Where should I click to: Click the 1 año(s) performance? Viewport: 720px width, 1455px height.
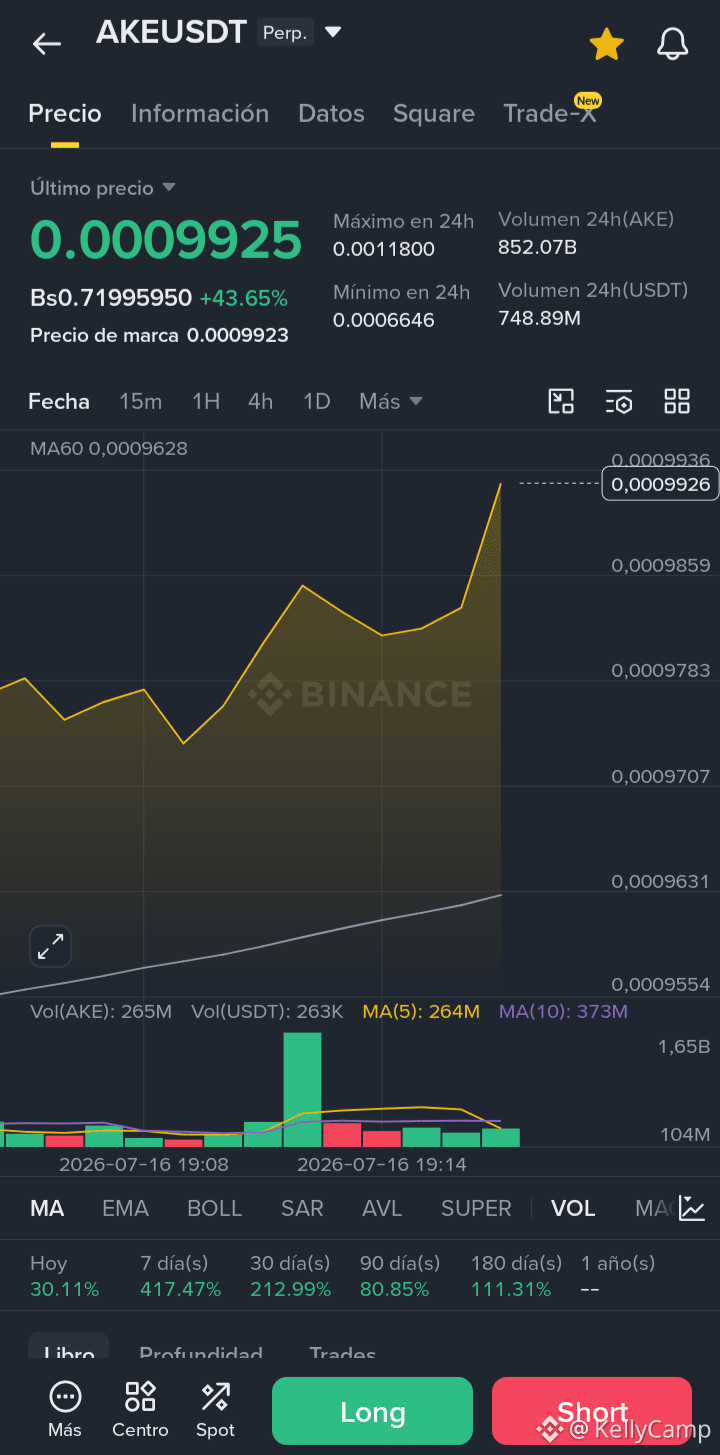point(618,1276)
